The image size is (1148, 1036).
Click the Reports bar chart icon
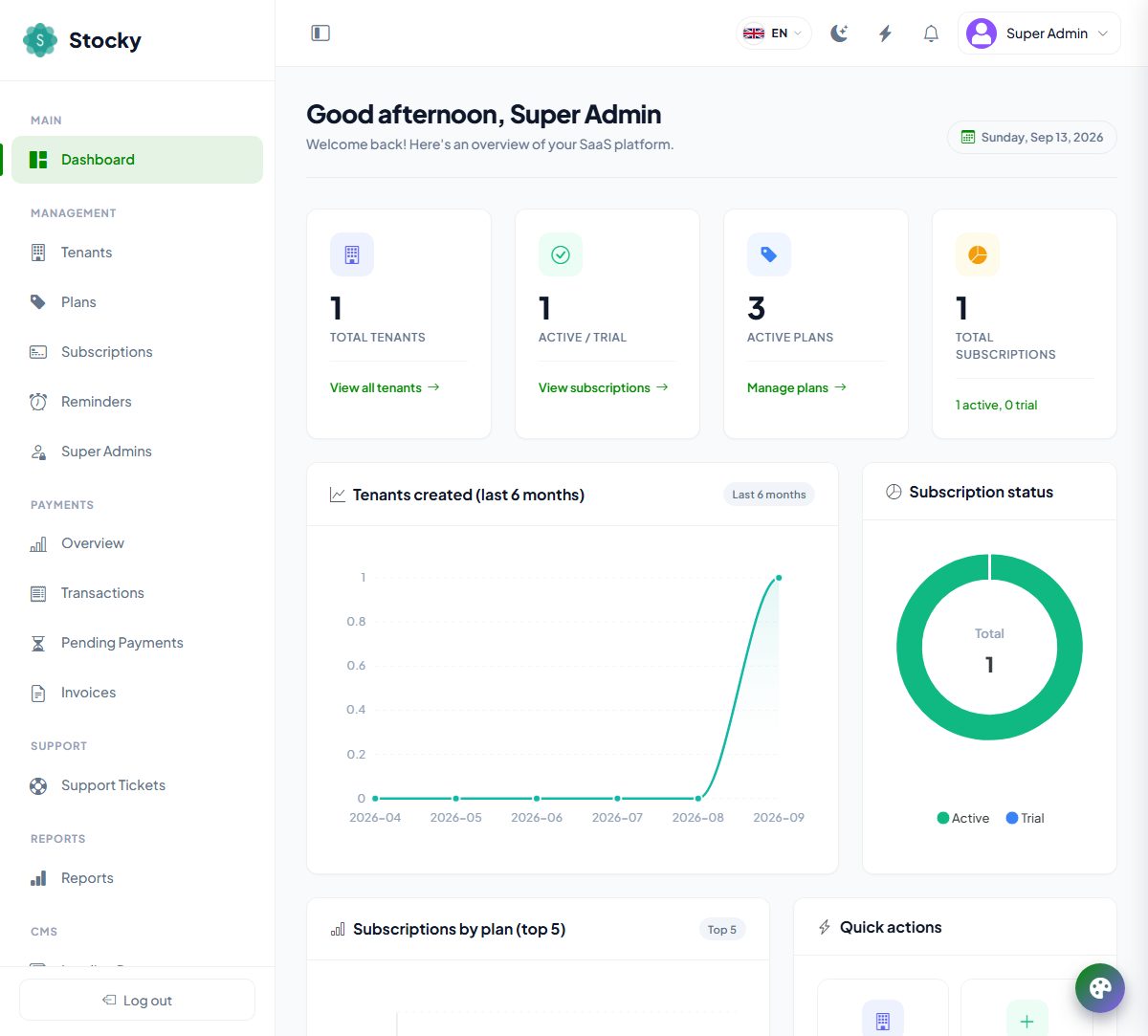[x=38, y=878]
